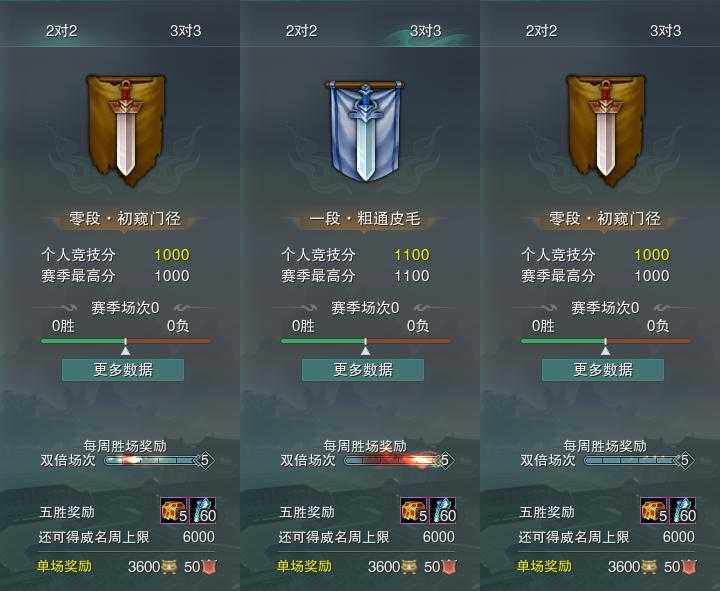Image resolution: width=720 pixels, height=591 pixels.
Task: Click the number 5 diamond in right panel
Action: [x=684, y=460]
